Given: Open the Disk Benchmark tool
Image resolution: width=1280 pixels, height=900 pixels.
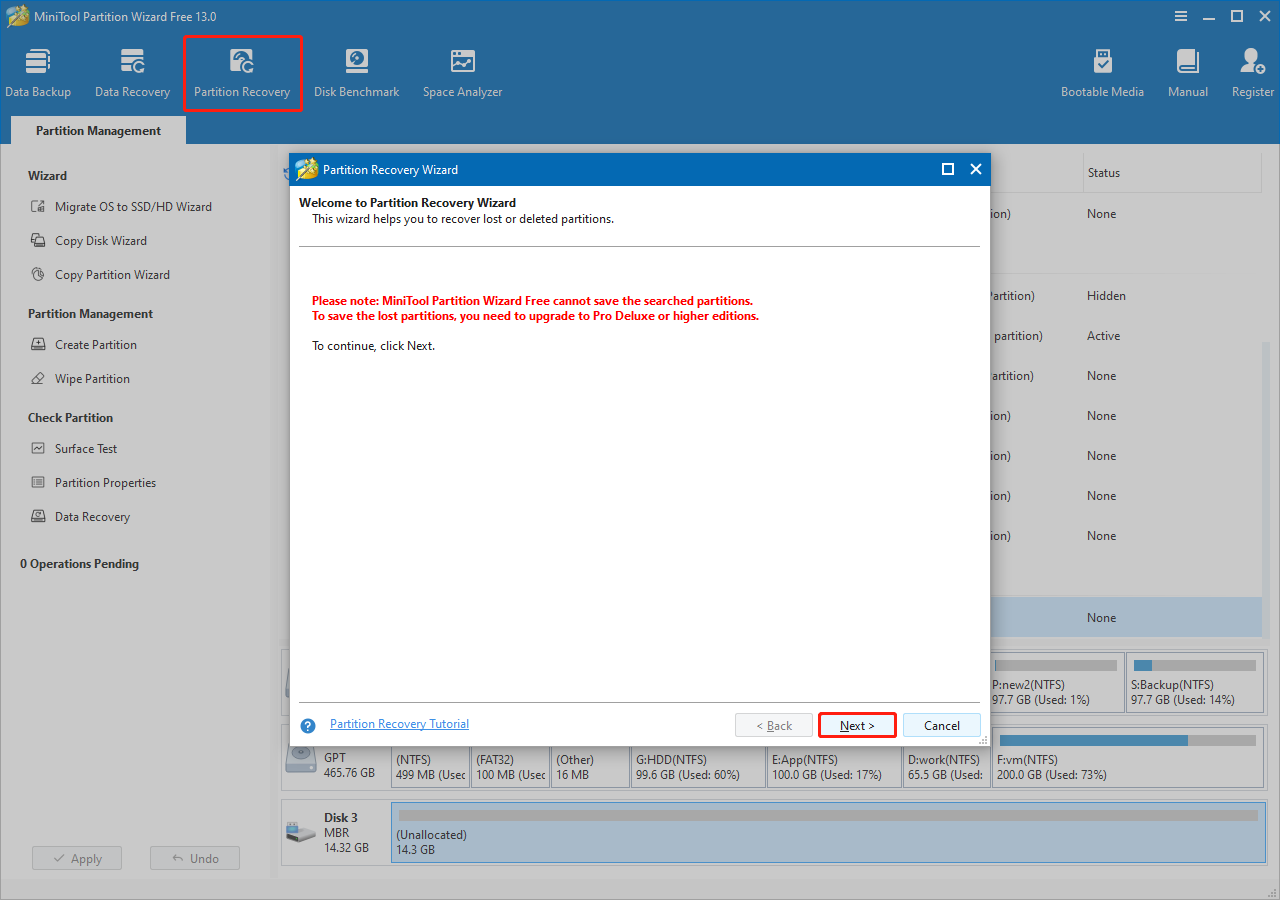Looking at the screenshot, I should pyautogui.click(x=356, y=70).
